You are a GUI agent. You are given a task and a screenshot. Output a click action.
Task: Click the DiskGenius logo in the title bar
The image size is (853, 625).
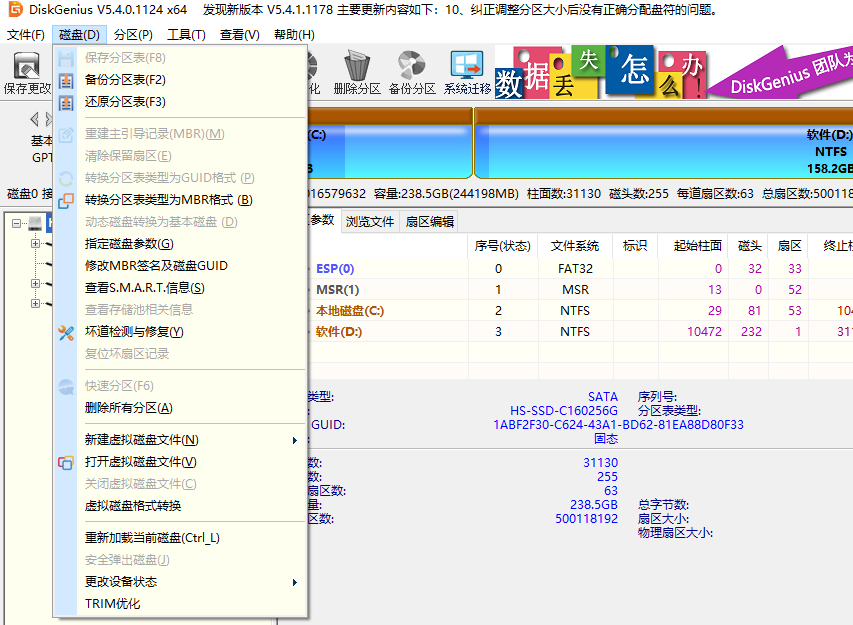[x=16, y=9]
